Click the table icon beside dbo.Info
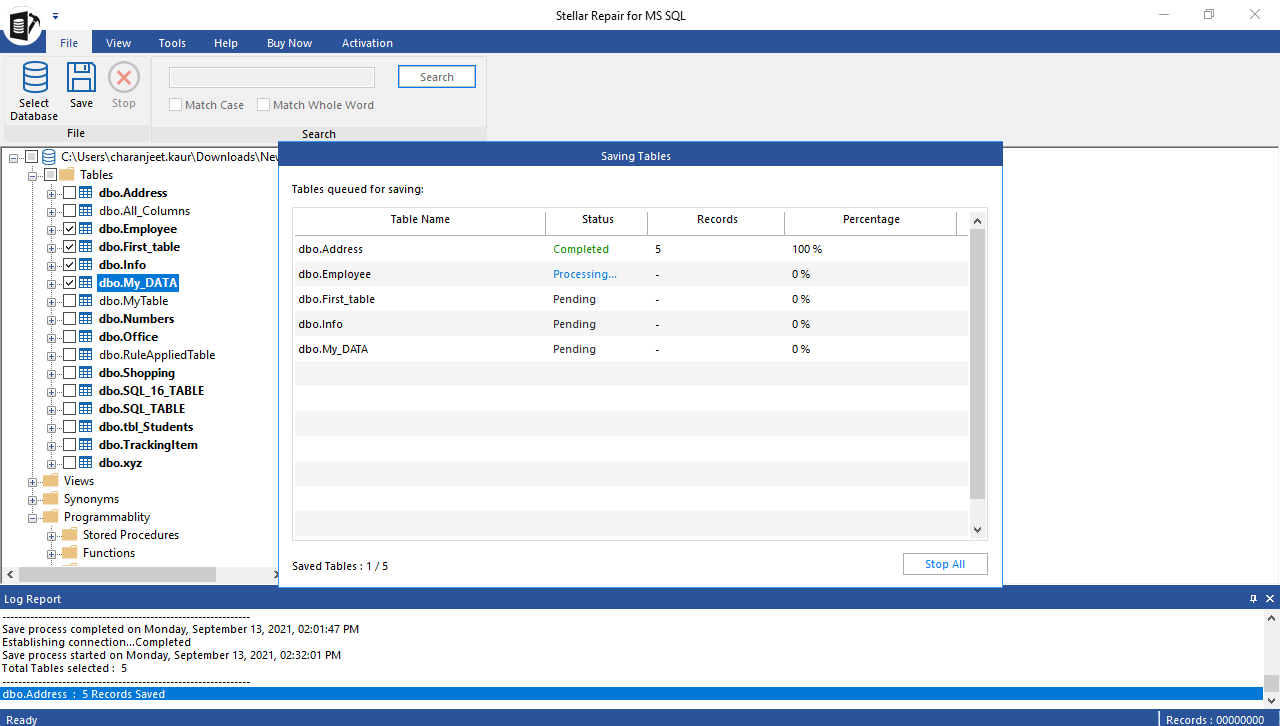 click(86, 265)
